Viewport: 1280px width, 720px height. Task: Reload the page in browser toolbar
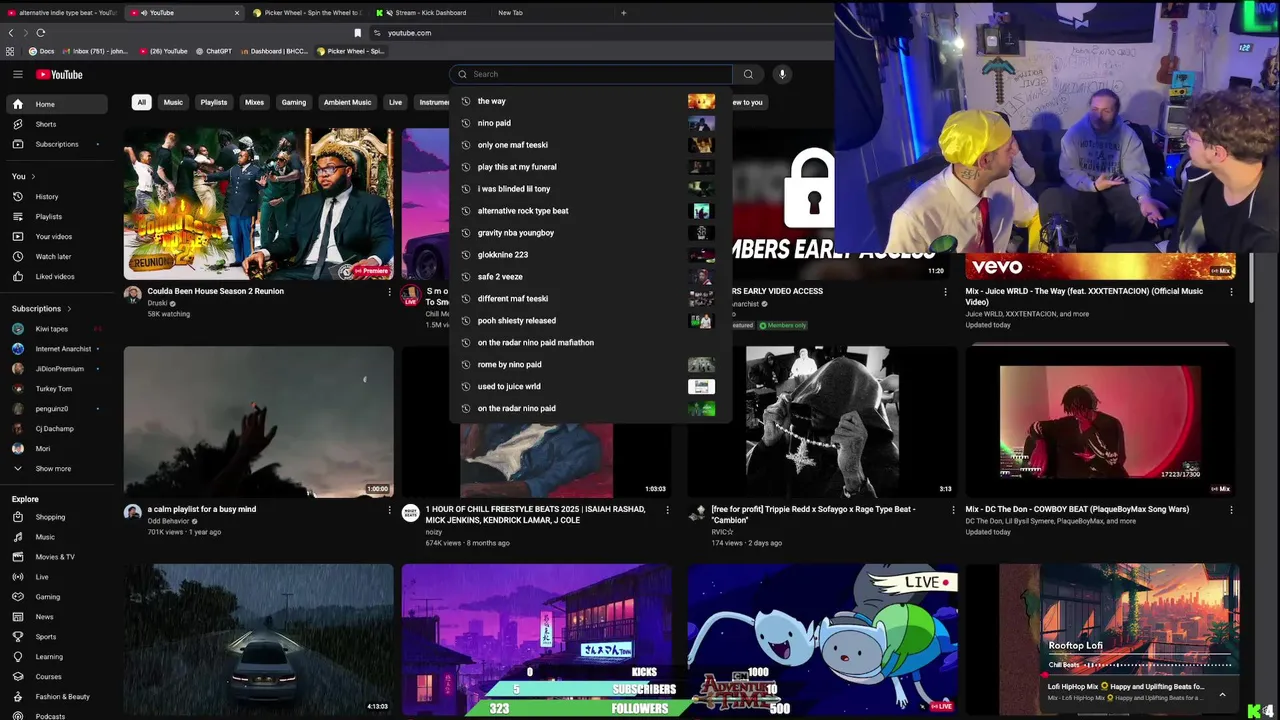(41, 33)
